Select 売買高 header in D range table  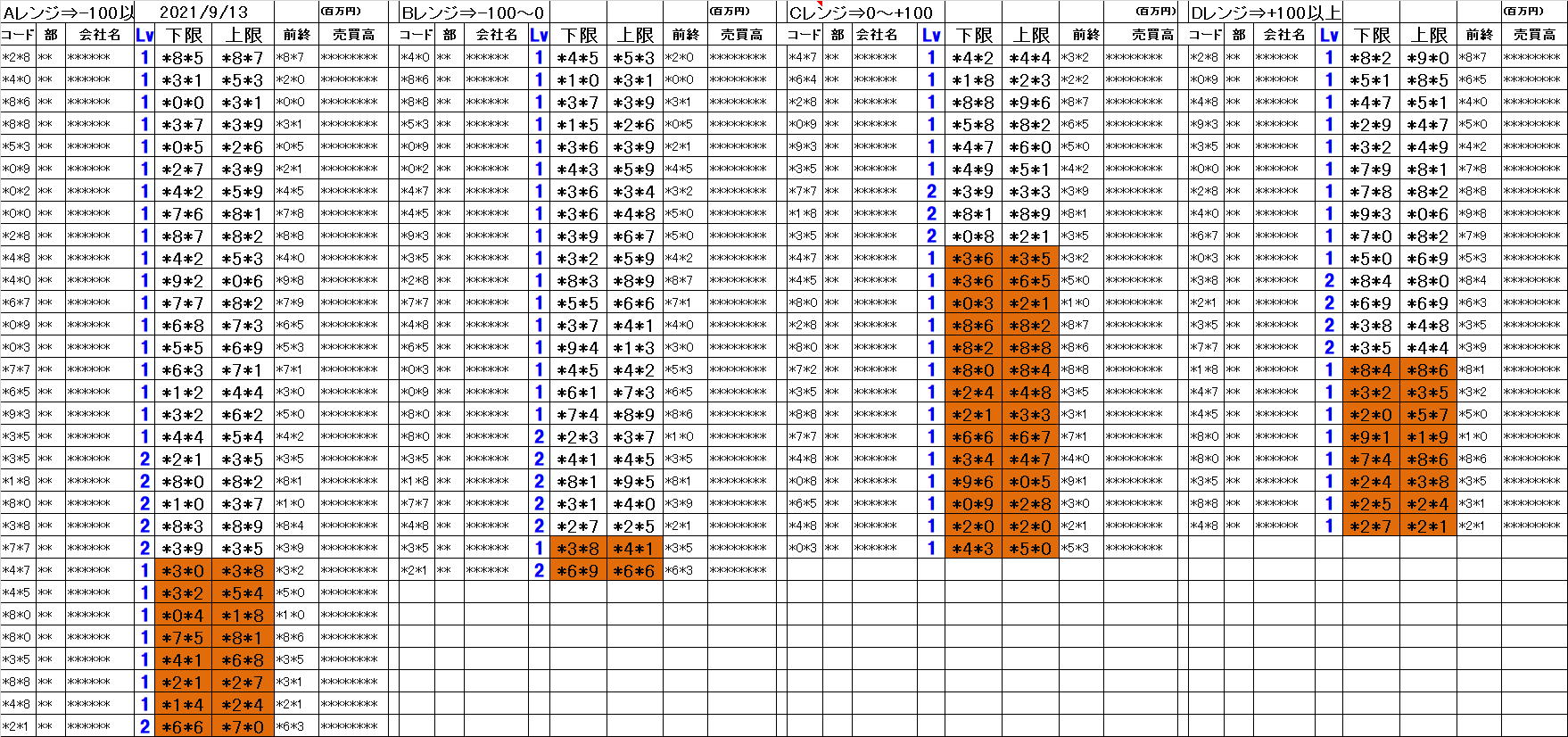coord(1534,35)
